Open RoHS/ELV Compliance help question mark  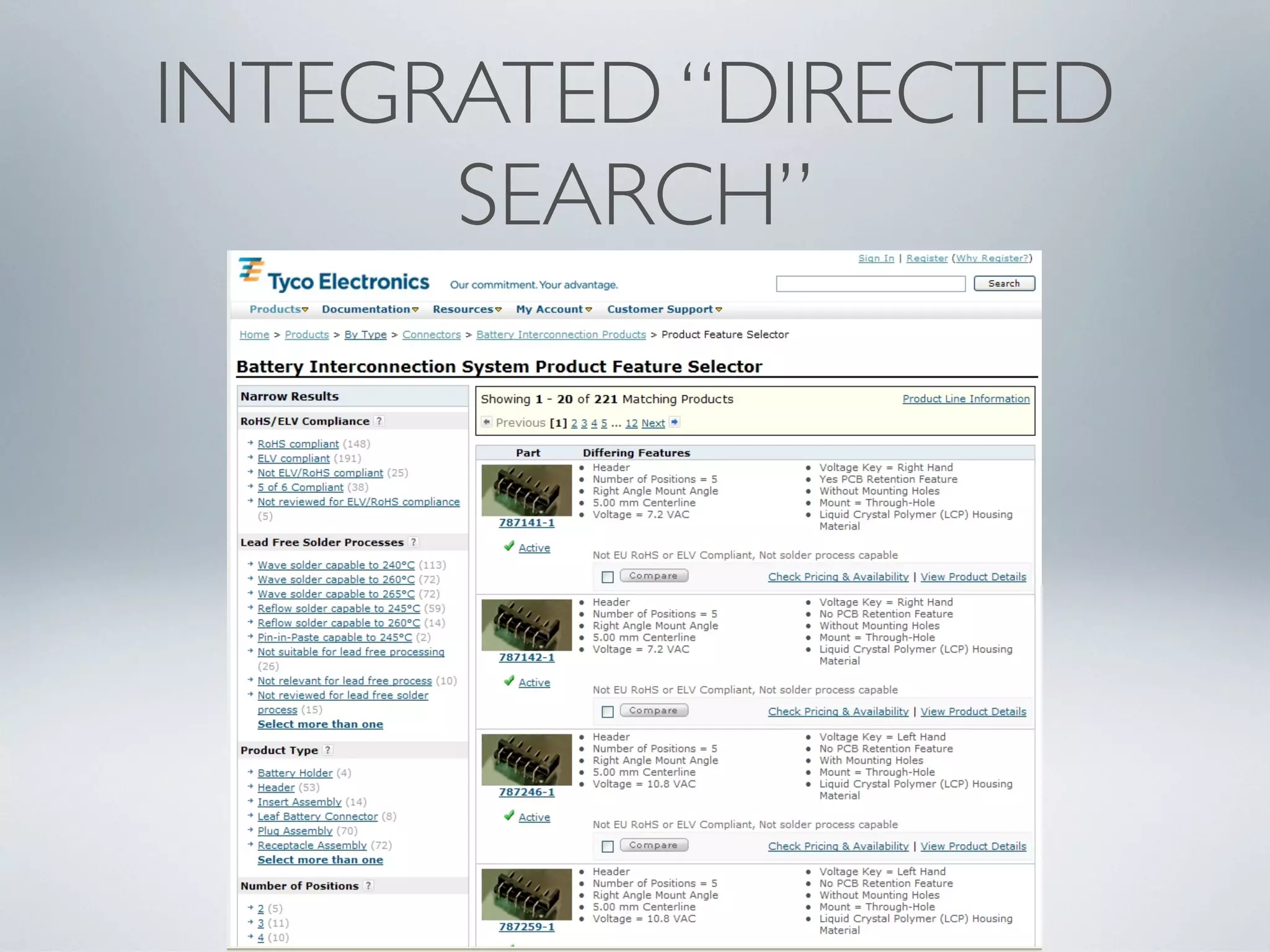379,421
